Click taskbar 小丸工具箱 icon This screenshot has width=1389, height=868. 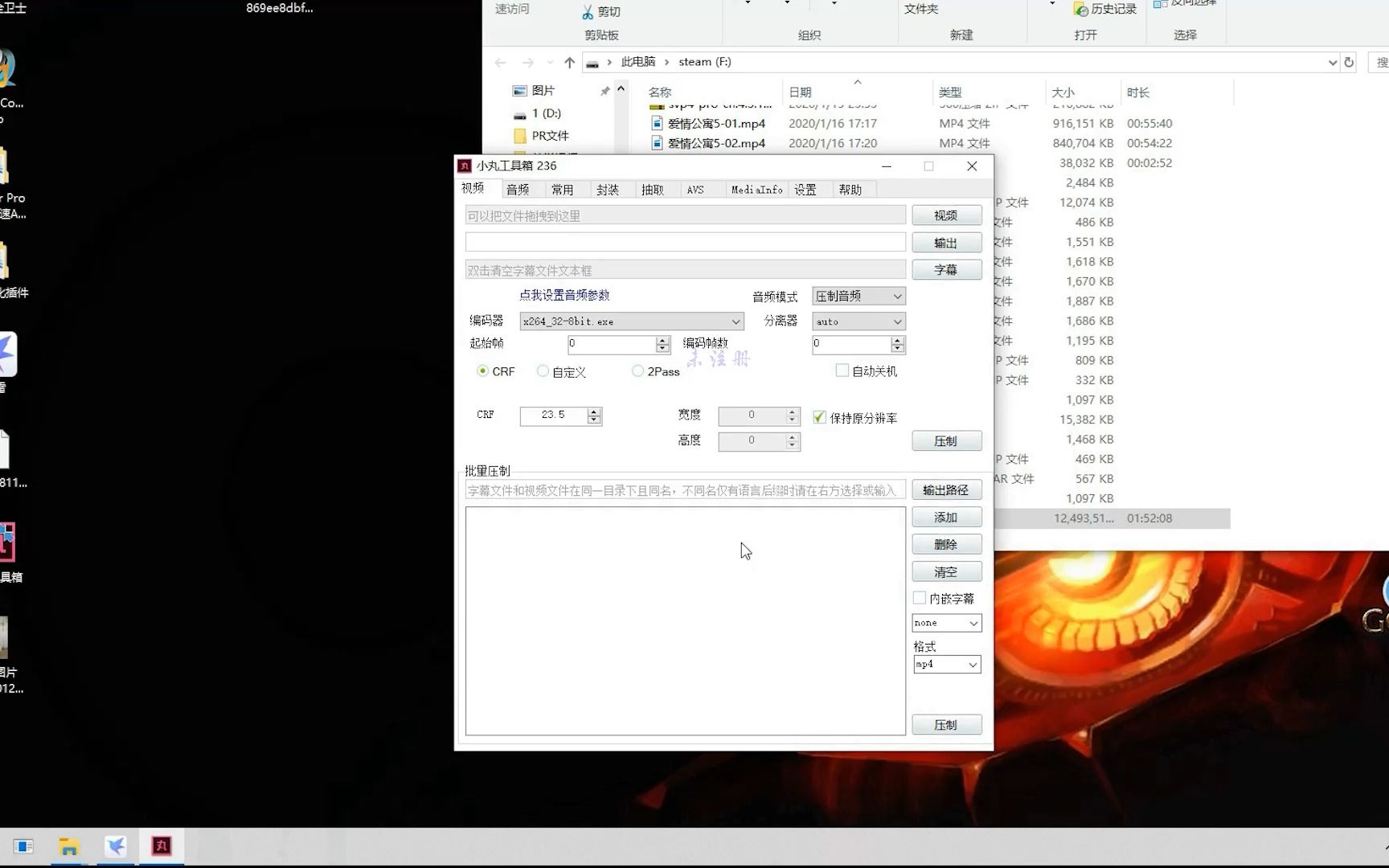pyautogui.click(x=162, y=846)
